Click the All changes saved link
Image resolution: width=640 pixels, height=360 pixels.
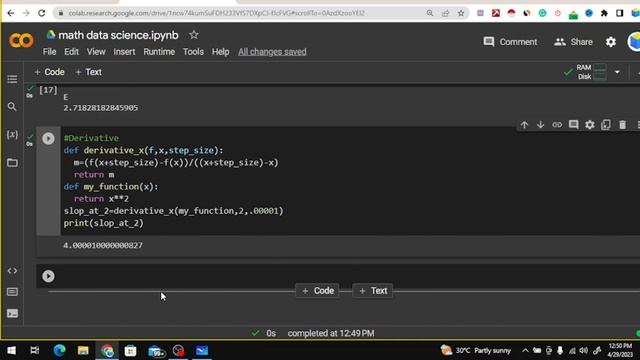point(272,52)
